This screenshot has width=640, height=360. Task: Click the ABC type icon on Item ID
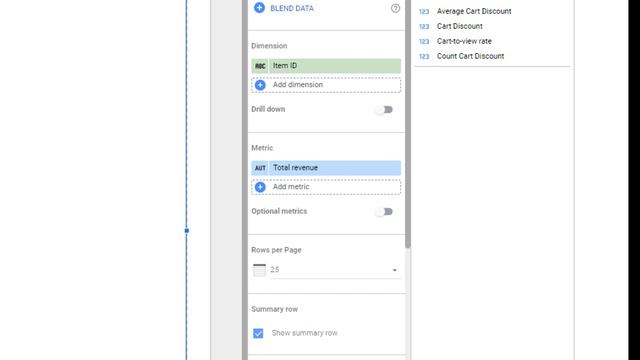click(x=260, y=66)
